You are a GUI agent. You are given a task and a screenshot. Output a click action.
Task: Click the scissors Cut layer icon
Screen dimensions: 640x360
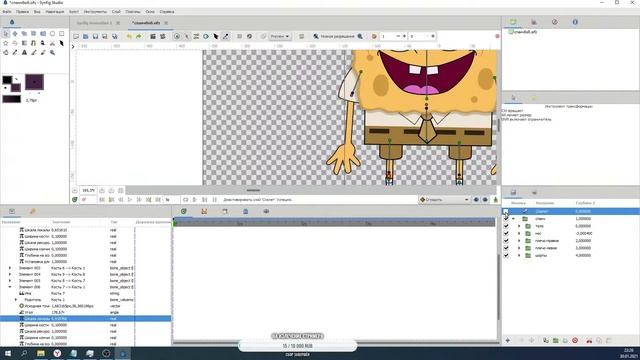[589, 340]
